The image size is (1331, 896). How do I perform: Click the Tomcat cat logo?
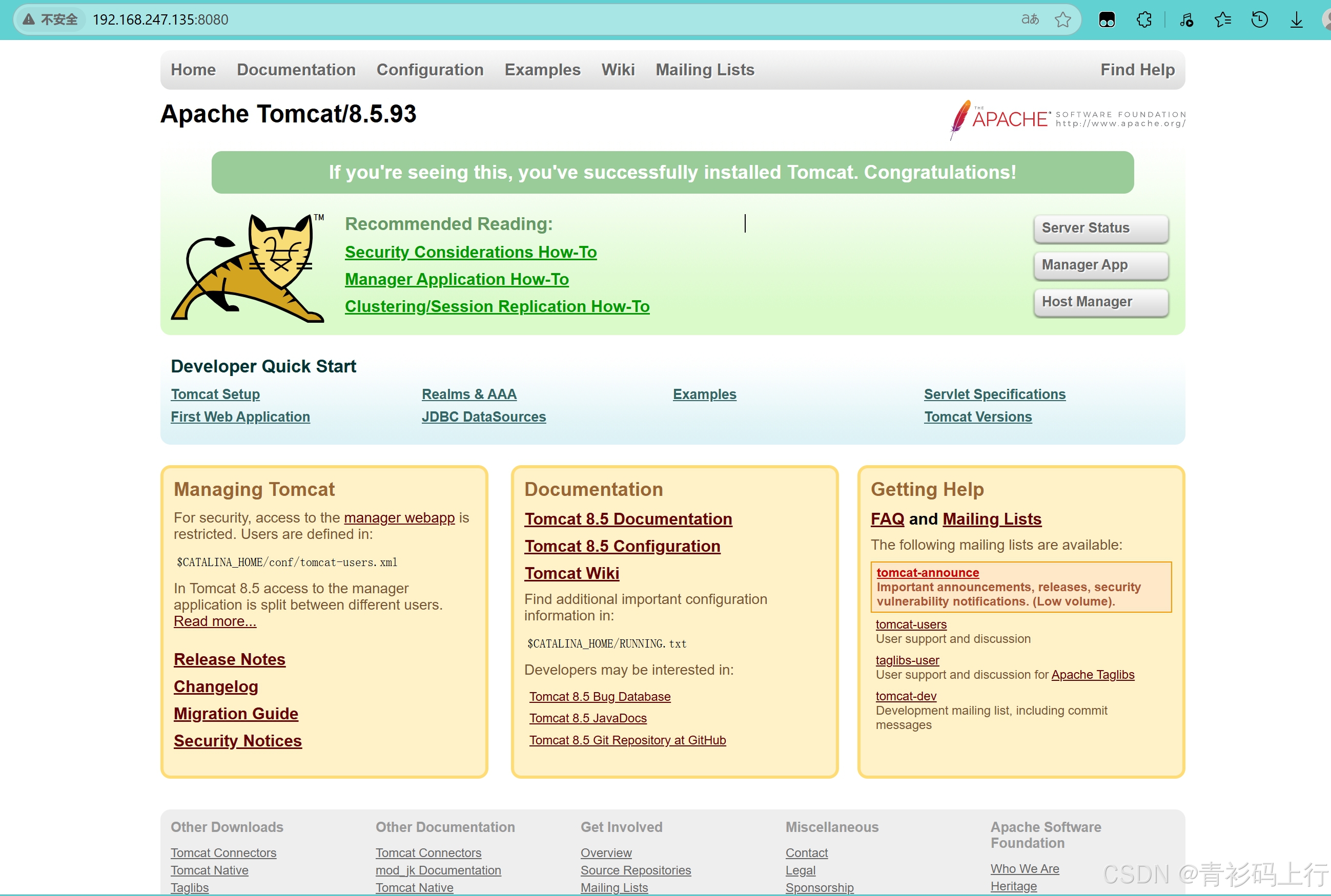[248, 267]
